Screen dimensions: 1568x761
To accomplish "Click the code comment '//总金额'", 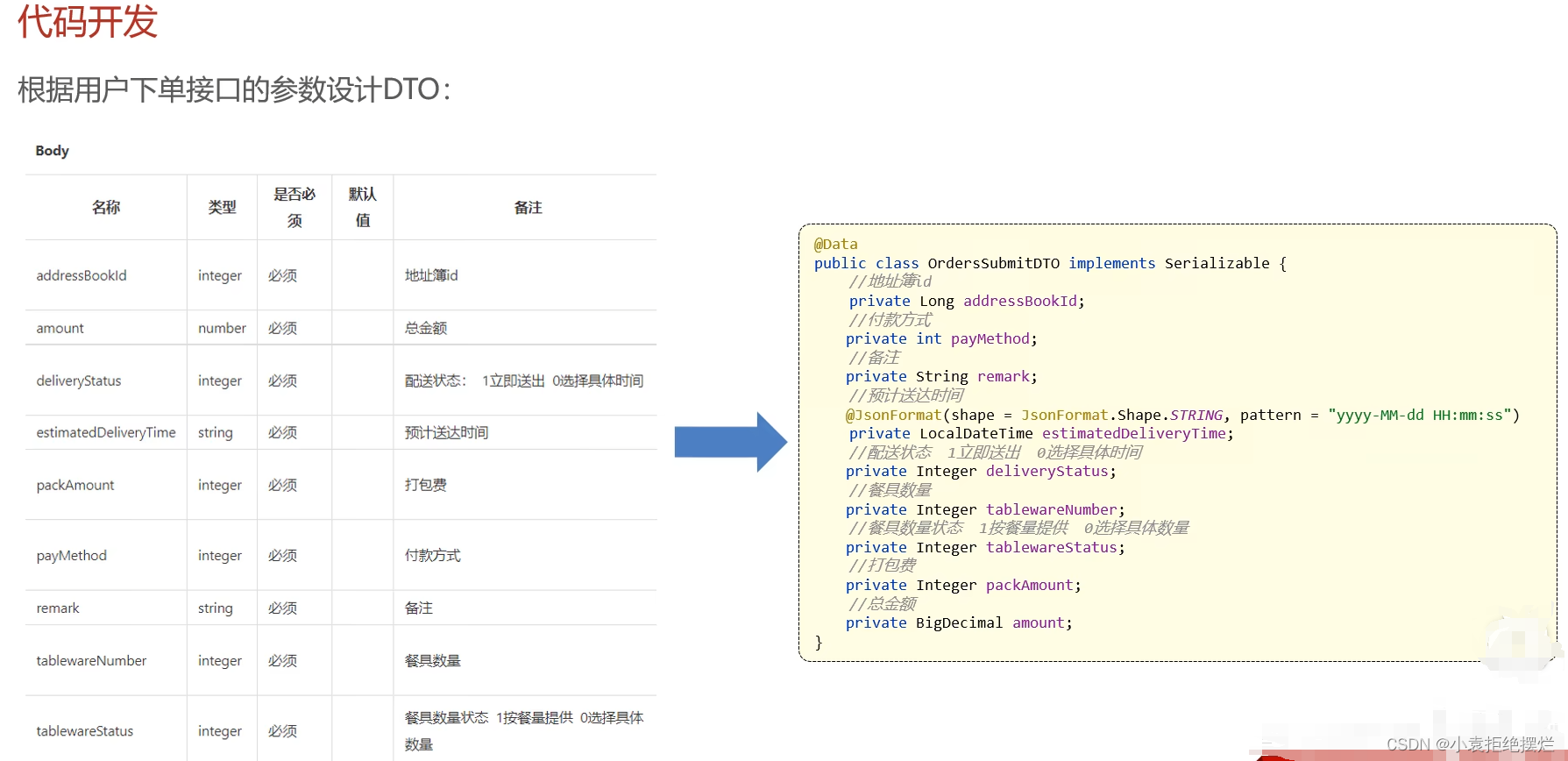I will [x=882, y=603].
